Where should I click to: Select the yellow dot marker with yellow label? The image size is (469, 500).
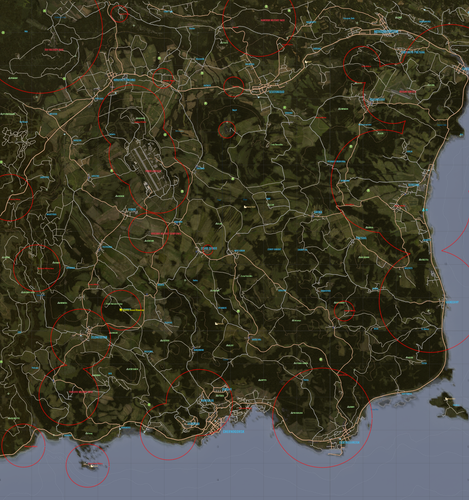[x=121, y=310]
